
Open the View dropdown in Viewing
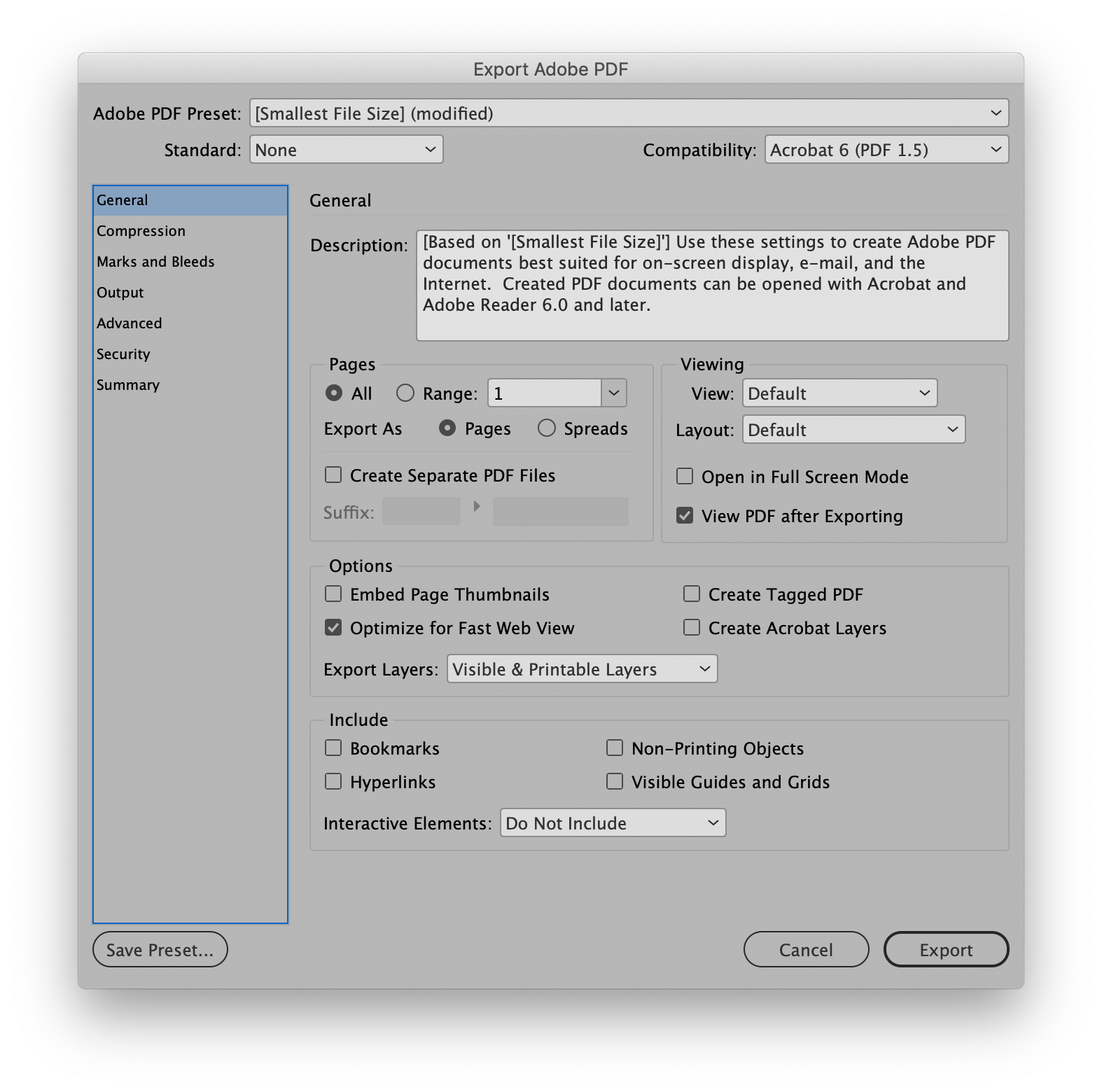pos(839,393)
